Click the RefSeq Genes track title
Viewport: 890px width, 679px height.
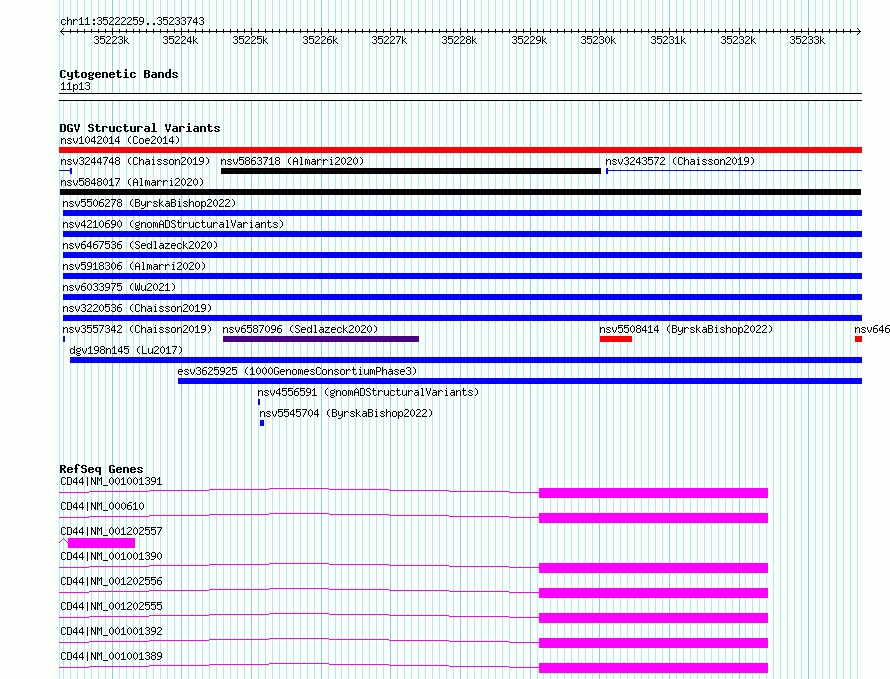pyautogui.click(x=102, y=469)
